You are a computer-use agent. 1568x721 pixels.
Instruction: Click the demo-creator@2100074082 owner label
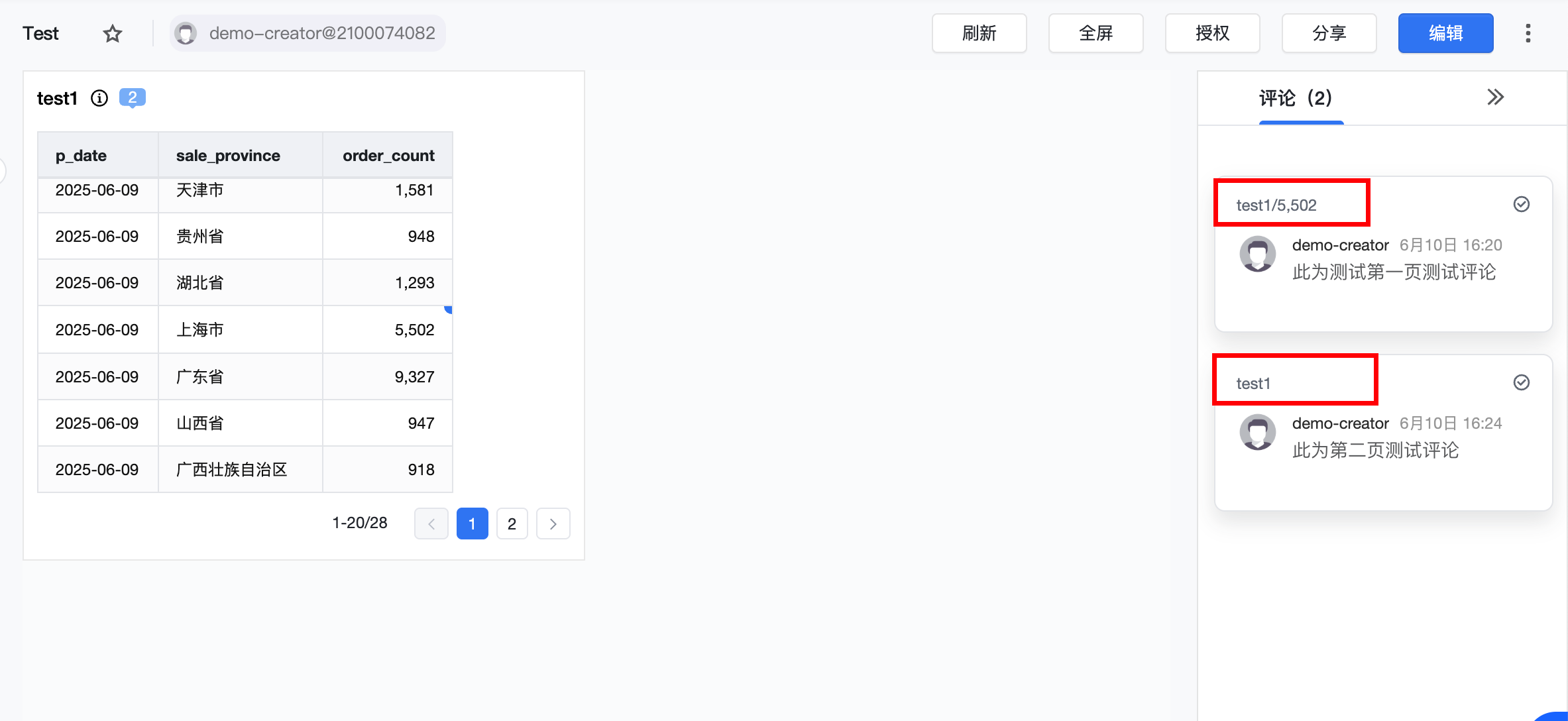click(x=322, y=33)
